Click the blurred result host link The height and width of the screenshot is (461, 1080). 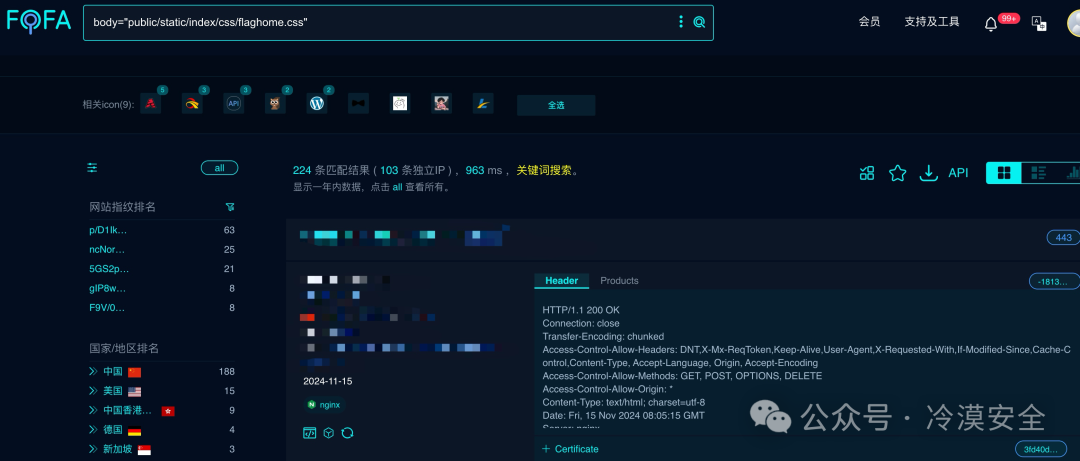pos(405,236)
